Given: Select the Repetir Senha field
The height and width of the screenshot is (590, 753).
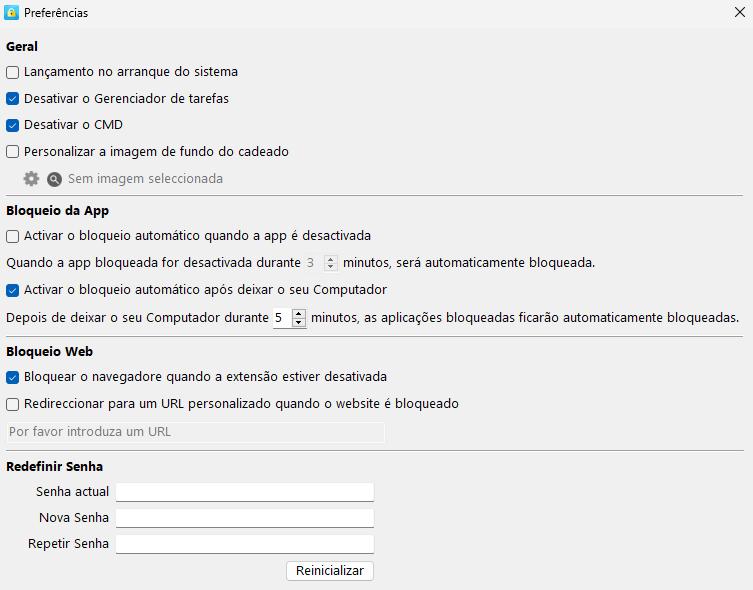Looking at the screenshot, I should [x=244, y=544].
